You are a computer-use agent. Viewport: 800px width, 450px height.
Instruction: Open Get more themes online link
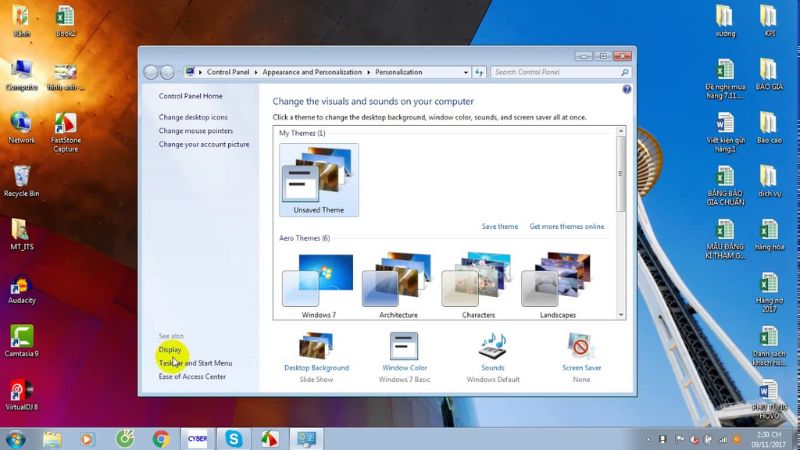click(x=567, y=227)
